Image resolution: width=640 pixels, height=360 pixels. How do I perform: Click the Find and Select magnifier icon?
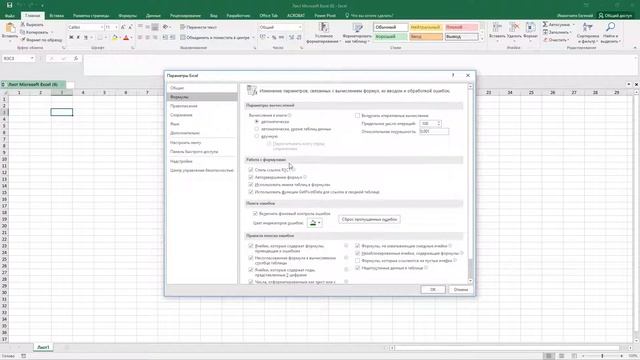click(x=611, y=28)
